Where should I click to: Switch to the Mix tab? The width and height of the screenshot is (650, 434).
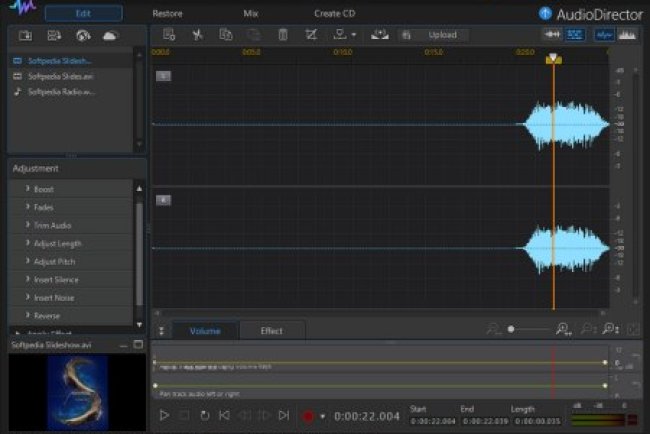click(250, 14)
